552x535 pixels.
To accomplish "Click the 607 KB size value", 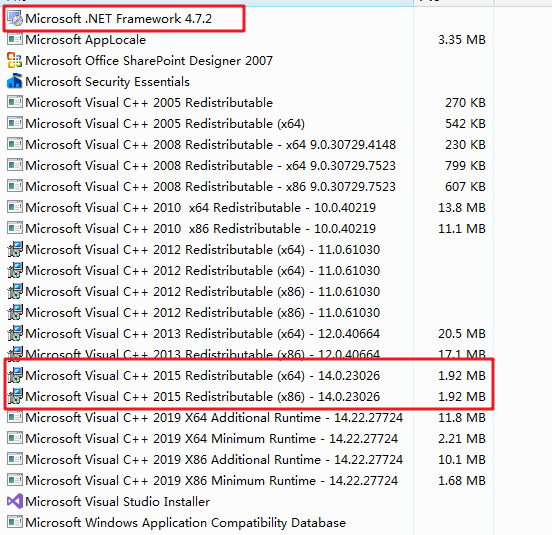I will point(465,187).
